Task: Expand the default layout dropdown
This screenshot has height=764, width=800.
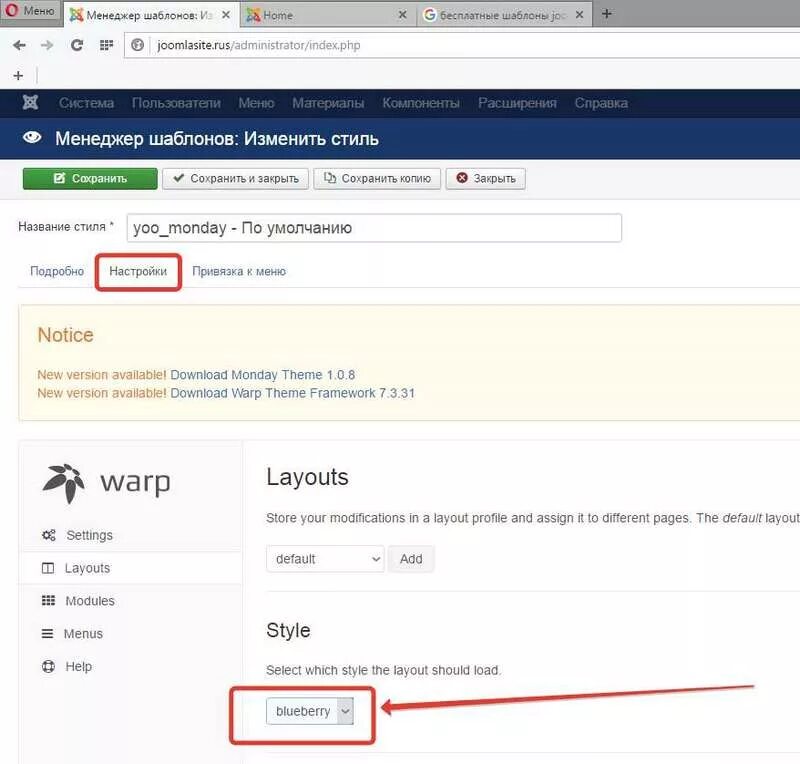Action: 325,559
